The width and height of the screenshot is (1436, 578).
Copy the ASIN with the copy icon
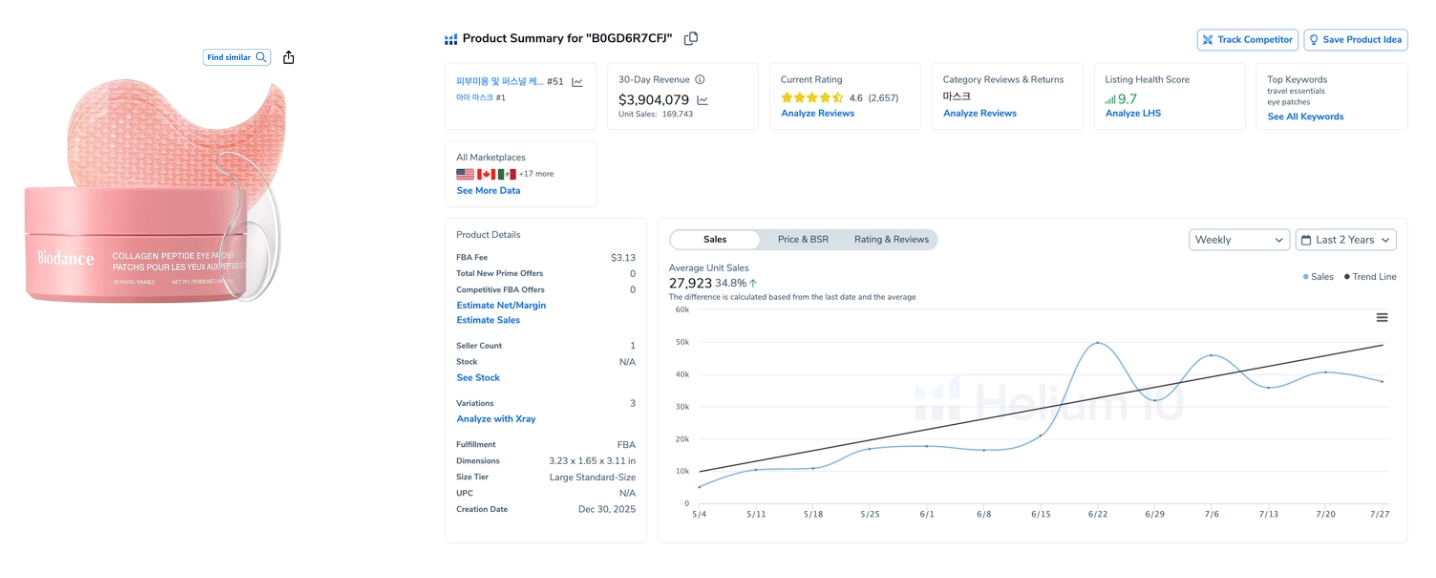691,39
